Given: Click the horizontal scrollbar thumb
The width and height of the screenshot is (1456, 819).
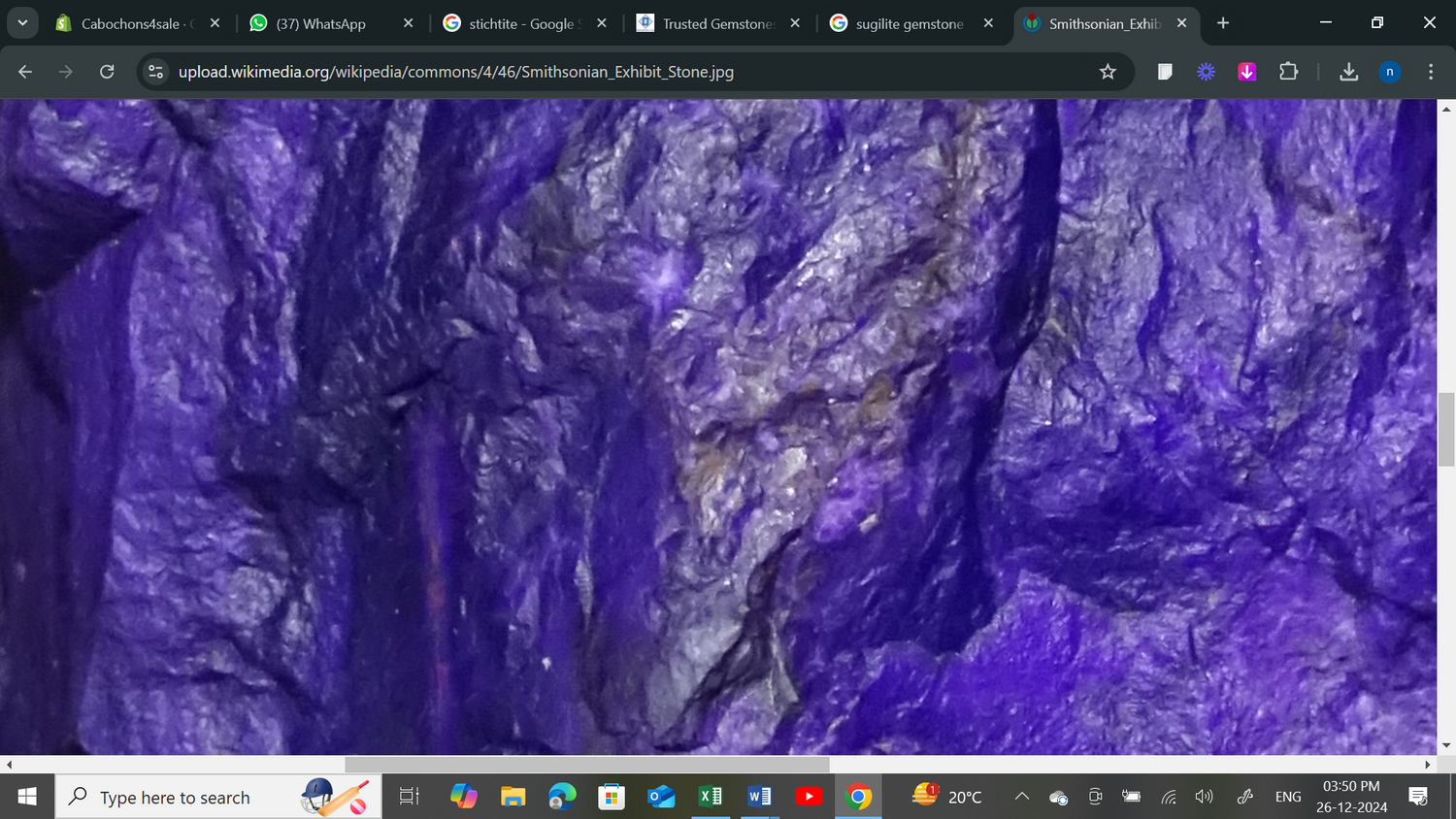Looking at the screenshot, I should [586, 765].
